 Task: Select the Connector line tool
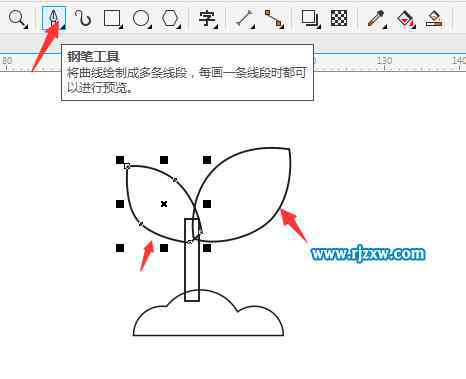pos(274,18)
